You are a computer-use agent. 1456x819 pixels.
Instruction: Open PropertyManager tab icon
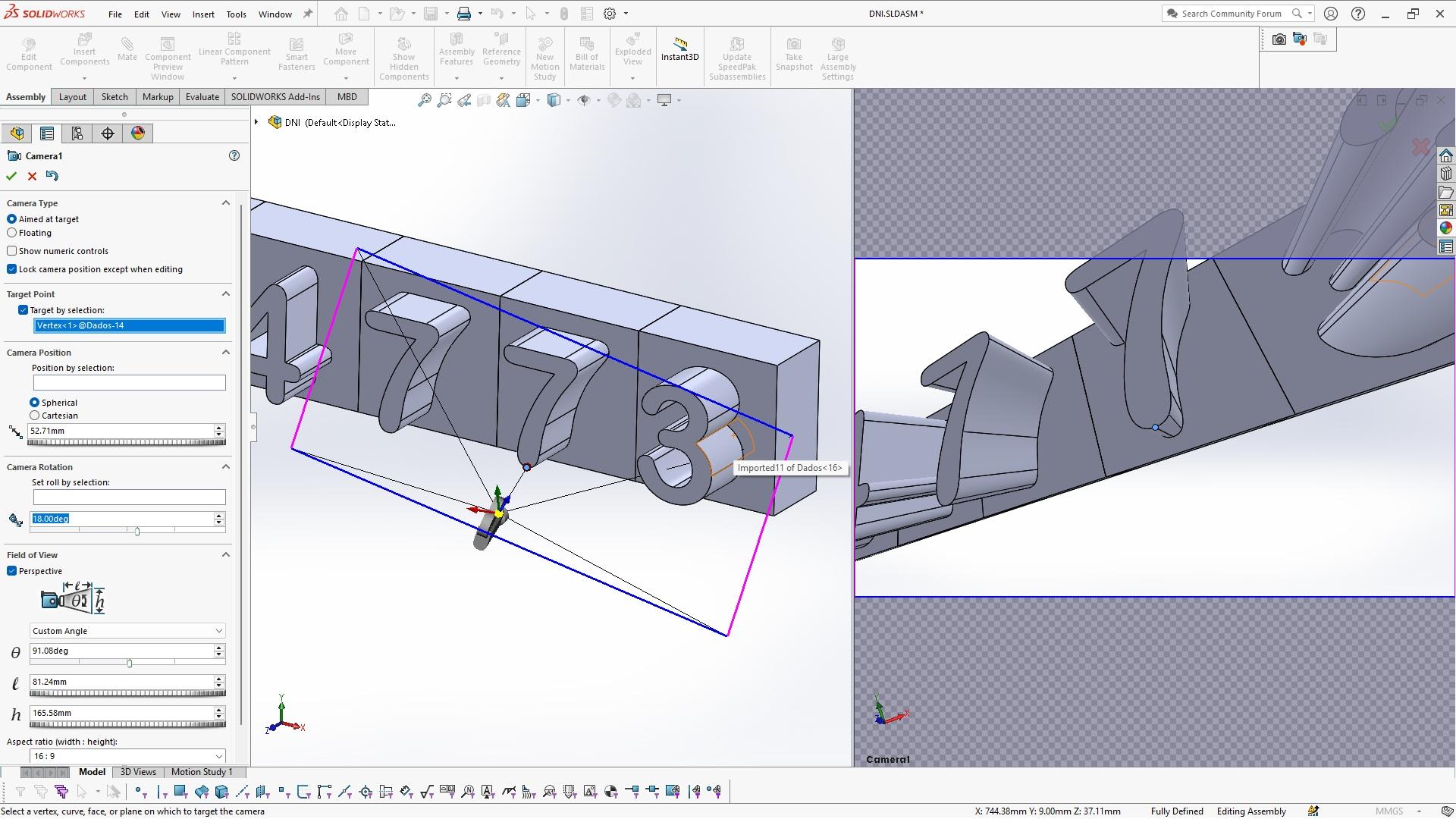coord(47,133)
